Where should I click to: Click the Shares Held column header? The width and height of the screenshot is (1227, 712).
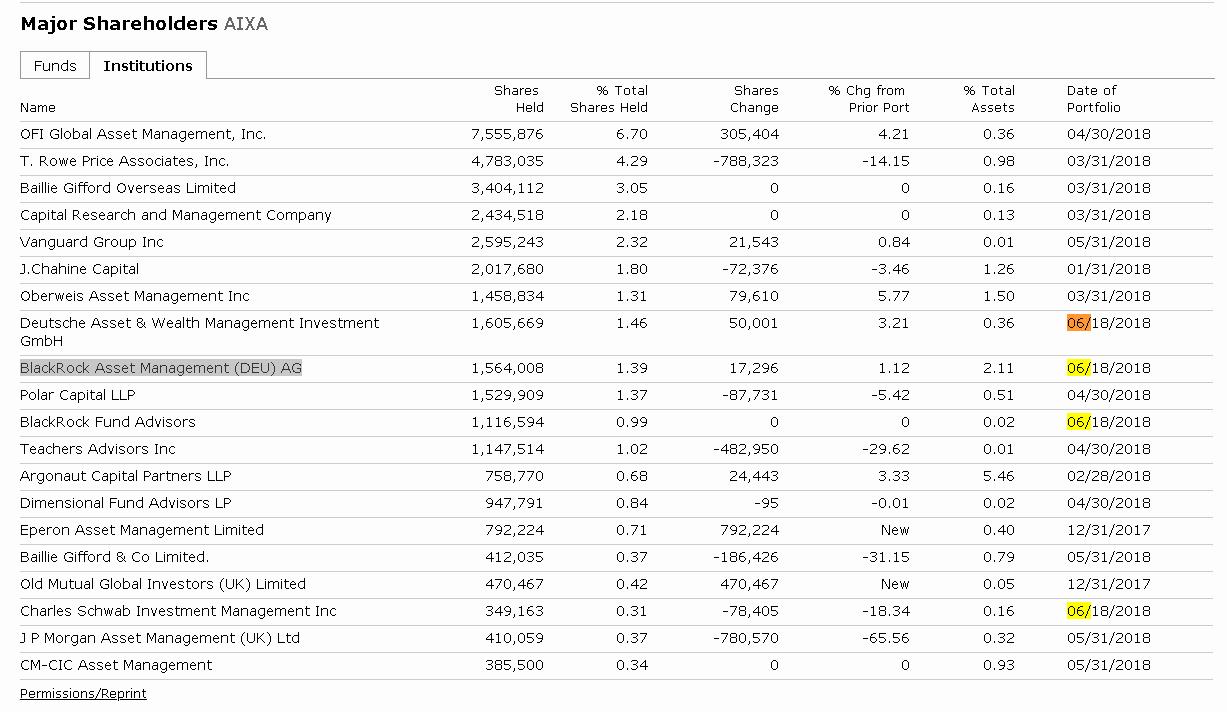tap(517, 99)
